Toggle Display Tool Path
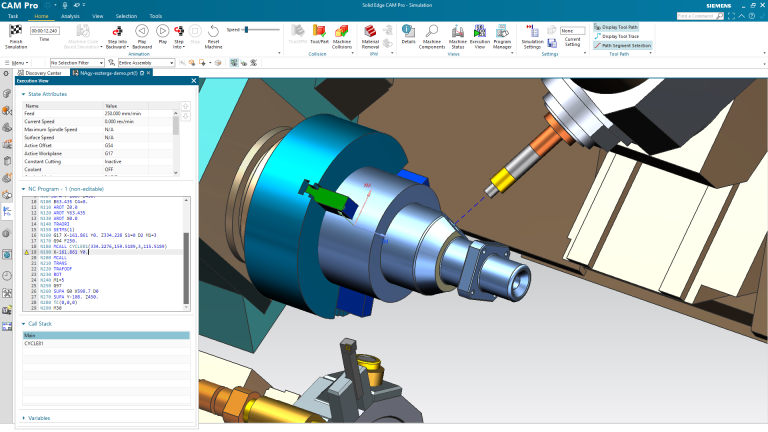The height and width of the screenshot is (432, 768). (616, 27)
